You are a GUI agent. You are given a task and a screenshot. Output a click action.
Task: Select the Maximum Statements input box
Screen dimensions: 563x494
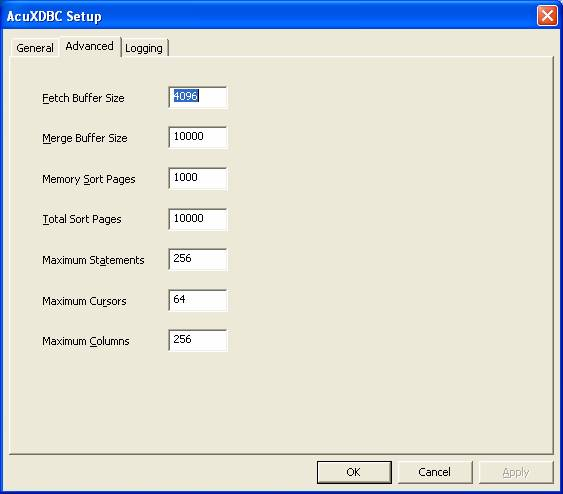(198, 259)
